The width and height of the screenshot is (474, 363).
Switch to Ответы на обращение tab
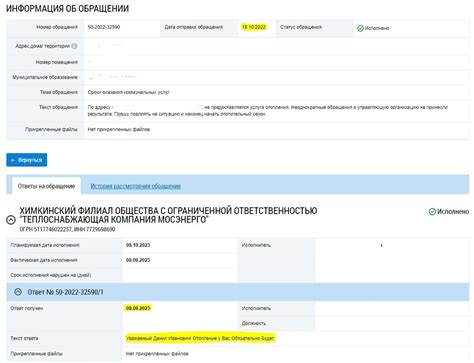coord(46,186)
